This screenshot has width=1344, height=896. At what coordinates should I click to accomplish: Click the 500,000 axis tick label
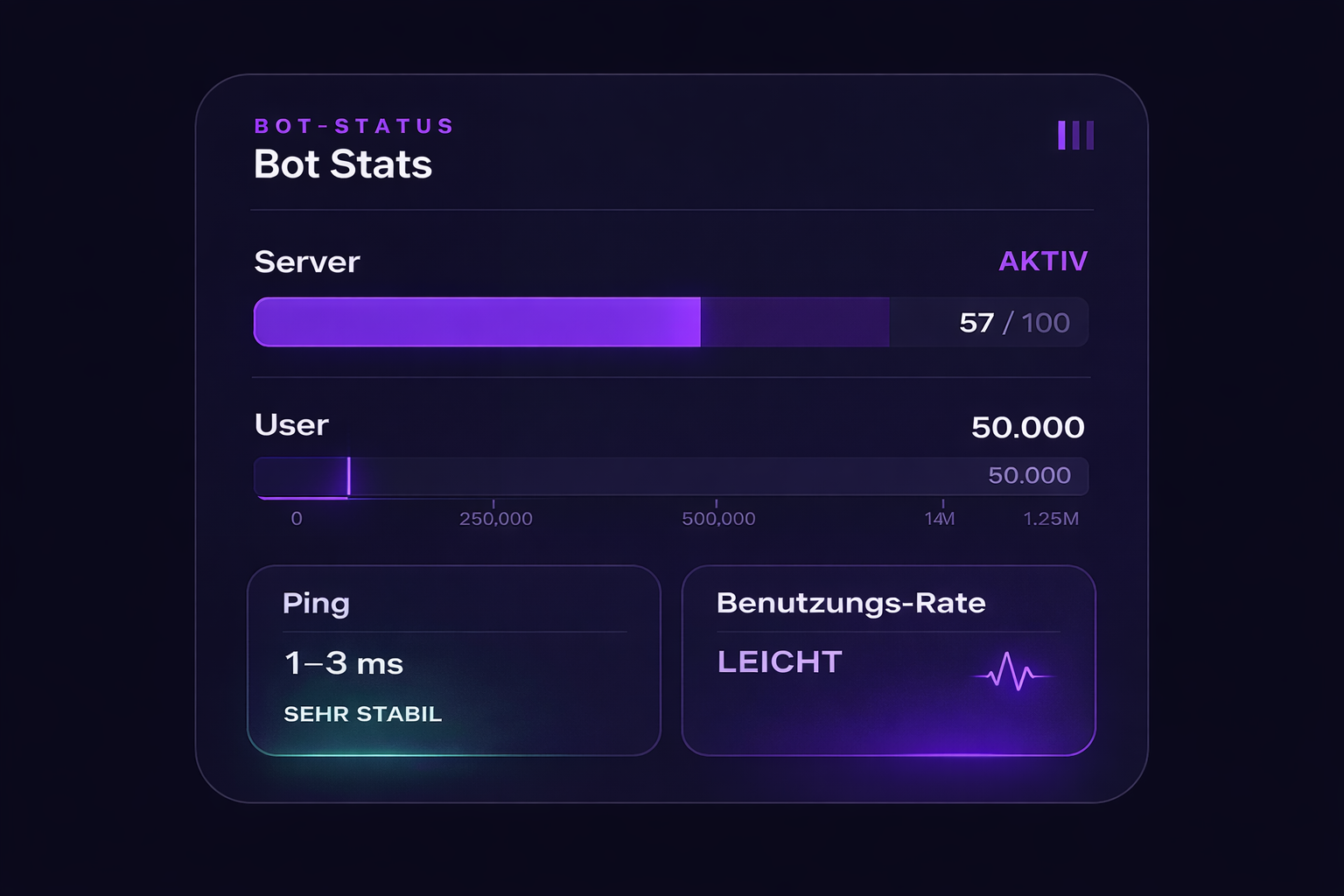tap(718, 519)
